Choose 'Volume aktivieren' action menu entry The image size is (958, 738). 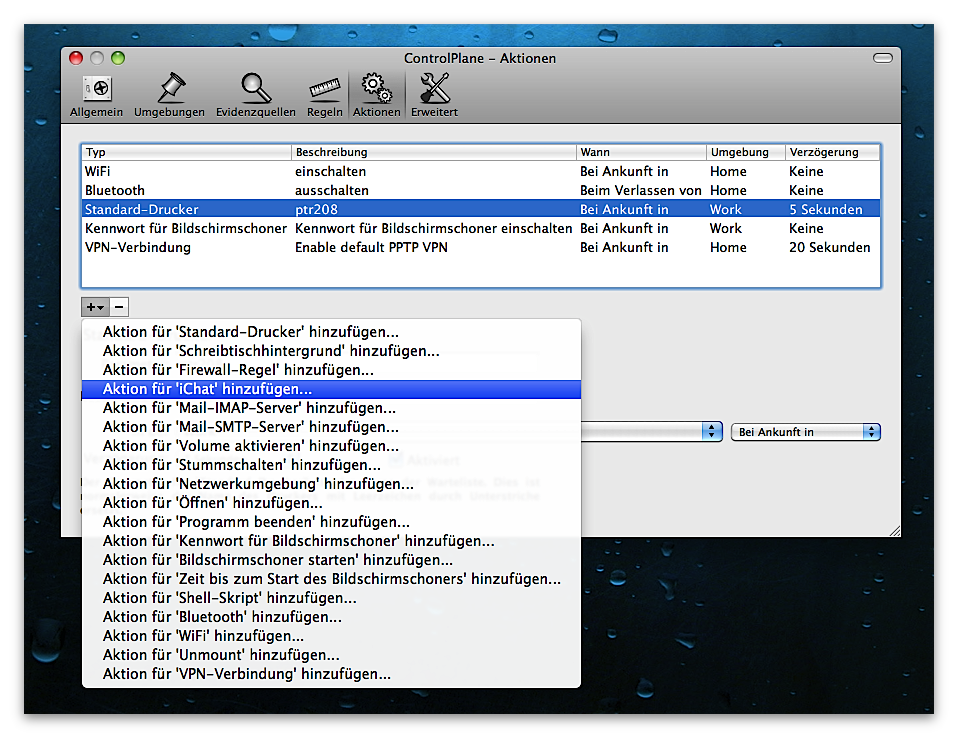331,445
